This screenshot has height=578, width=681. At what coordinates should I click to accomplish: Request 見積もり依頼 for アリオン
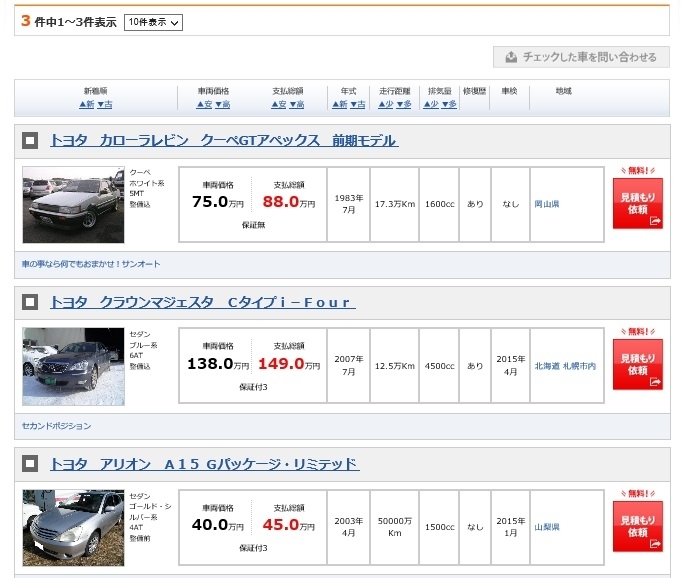click(x=638, y=526)
